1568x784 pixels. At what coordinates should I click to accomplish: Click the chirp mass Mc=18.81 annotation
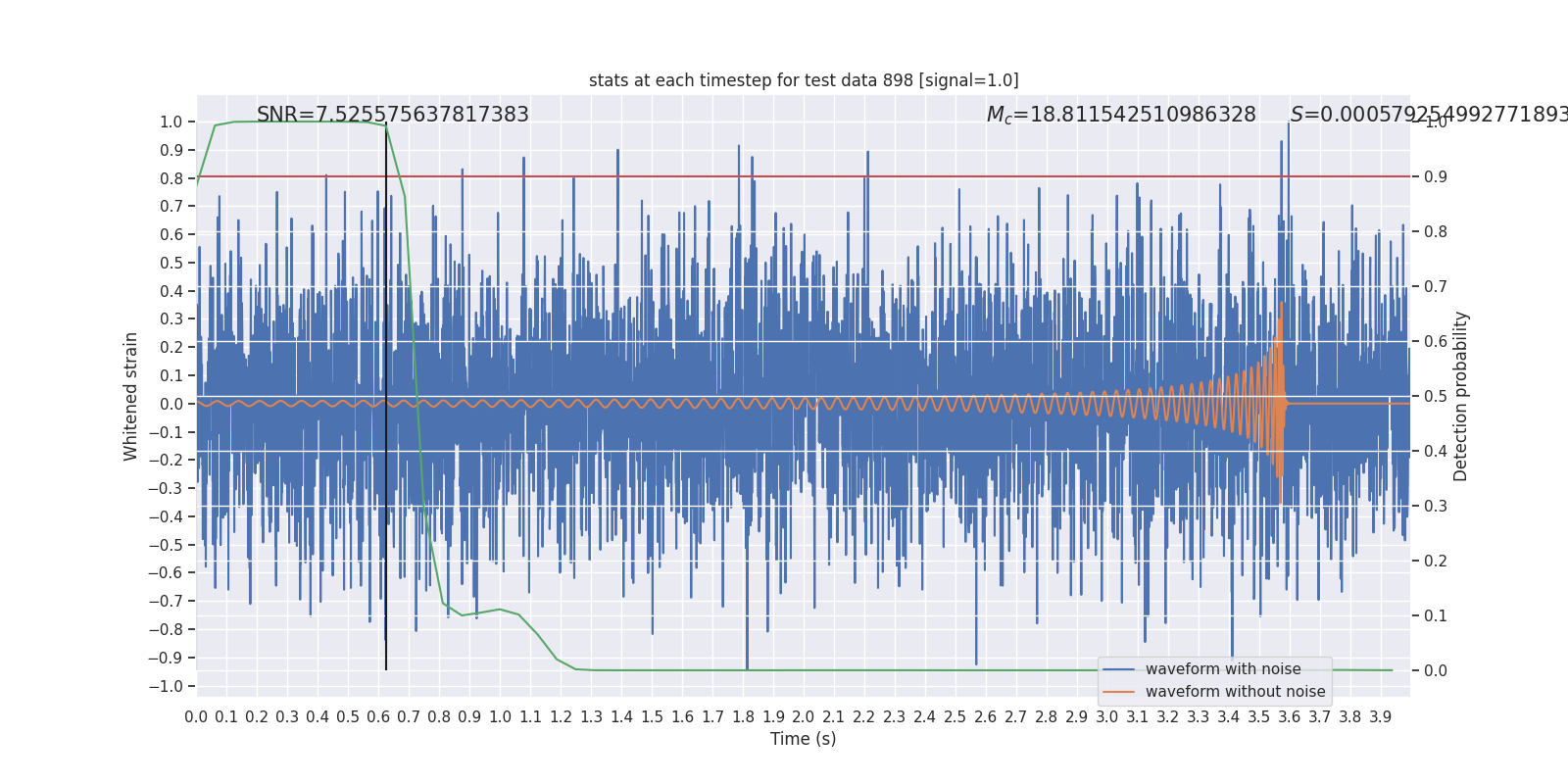[1121, 115]
